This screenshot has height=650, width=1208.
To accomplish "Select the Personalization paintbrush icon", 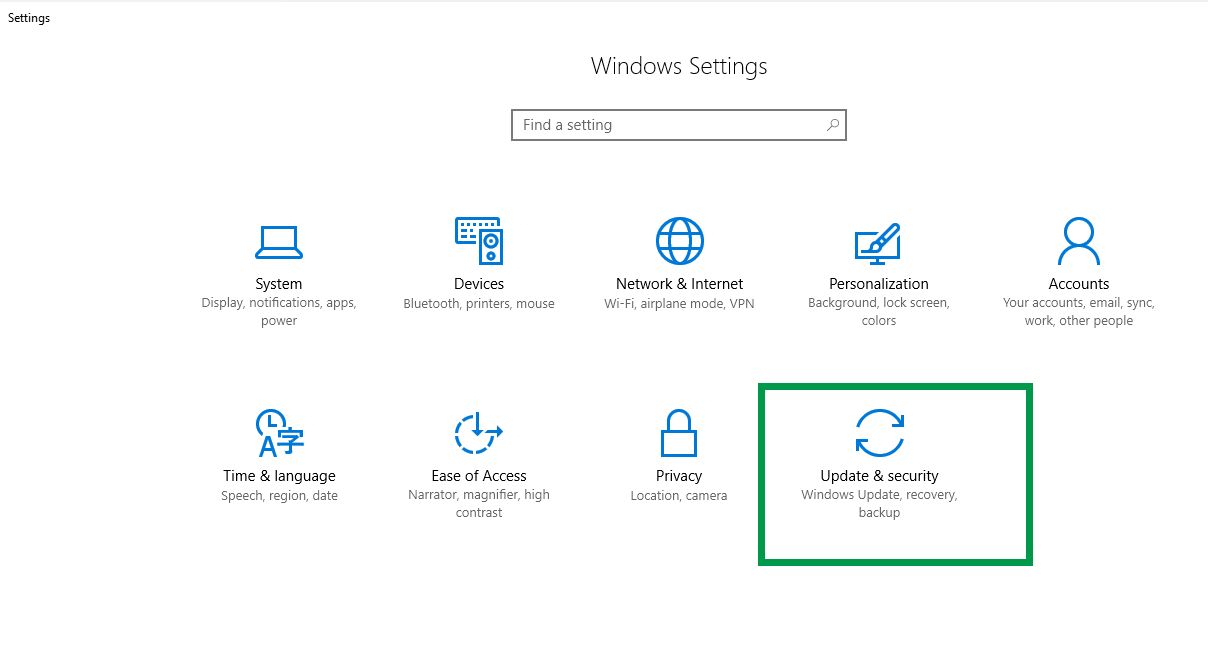I will (x=878, y=242).
